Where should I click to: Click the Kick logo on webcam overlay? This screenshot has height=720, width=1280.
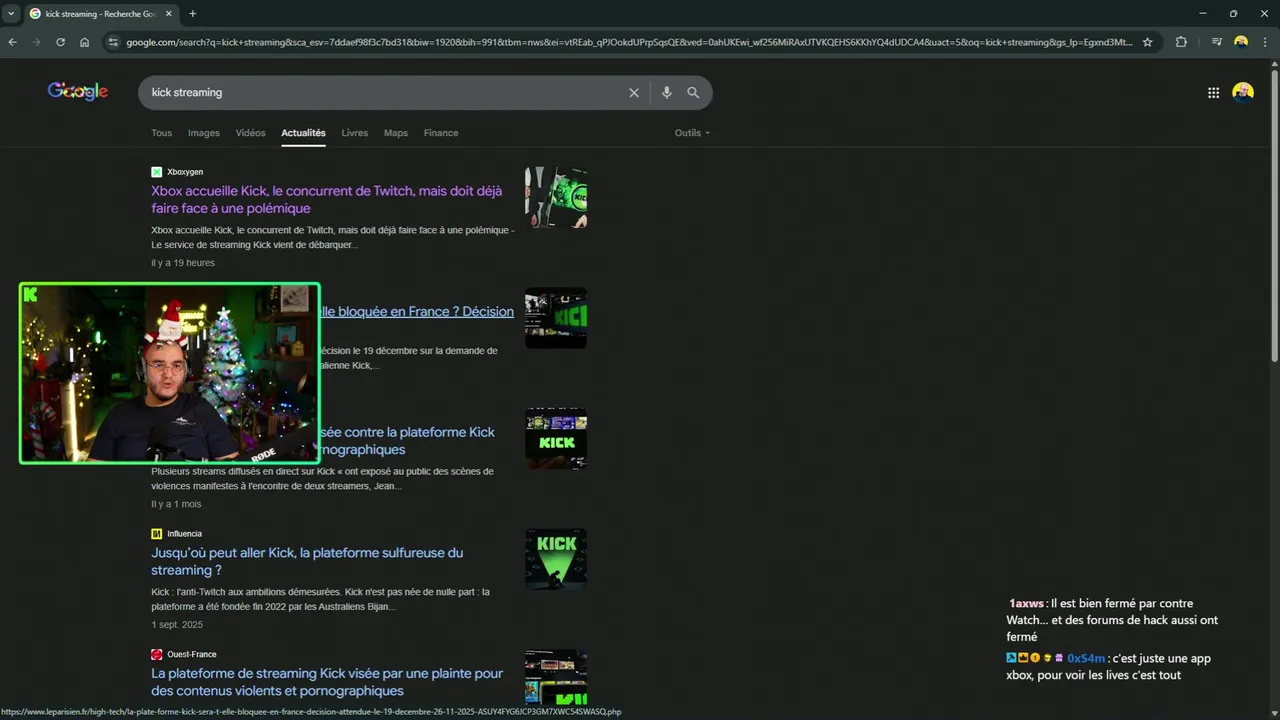coord(31,295)
